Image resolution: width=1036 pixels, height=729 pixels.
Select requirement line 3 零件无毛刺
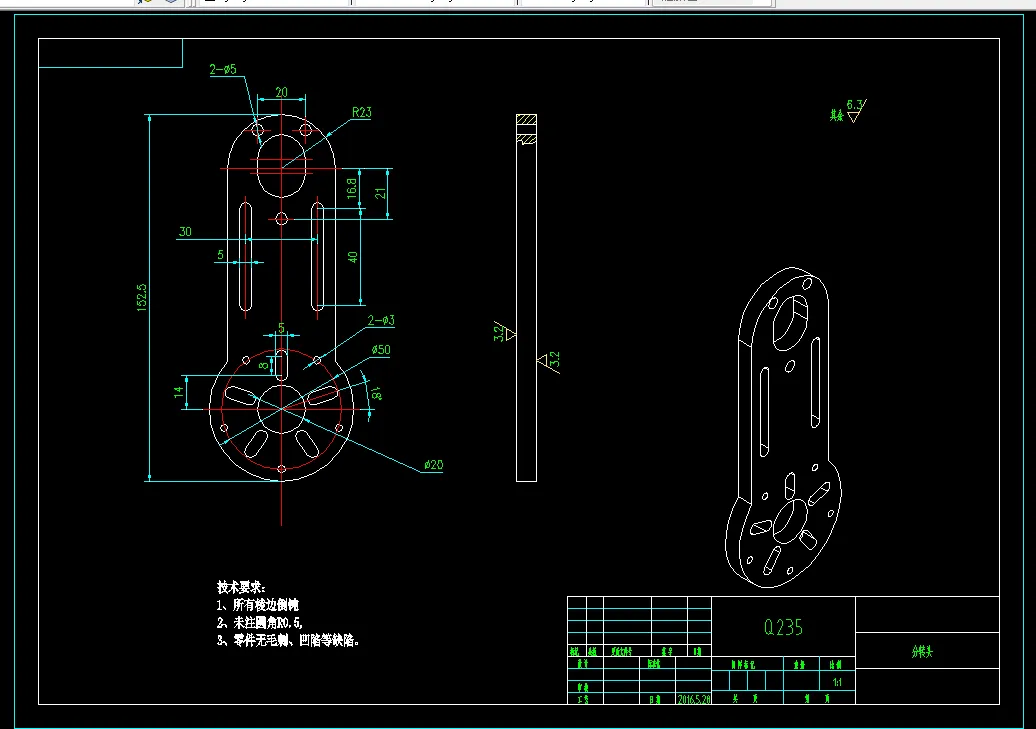tap(288, 640)
